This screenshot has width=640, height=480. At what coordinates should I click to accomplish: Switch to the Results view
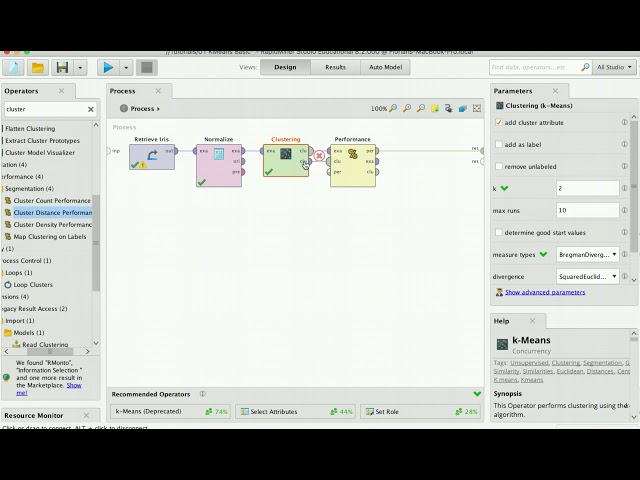[336, 67]
